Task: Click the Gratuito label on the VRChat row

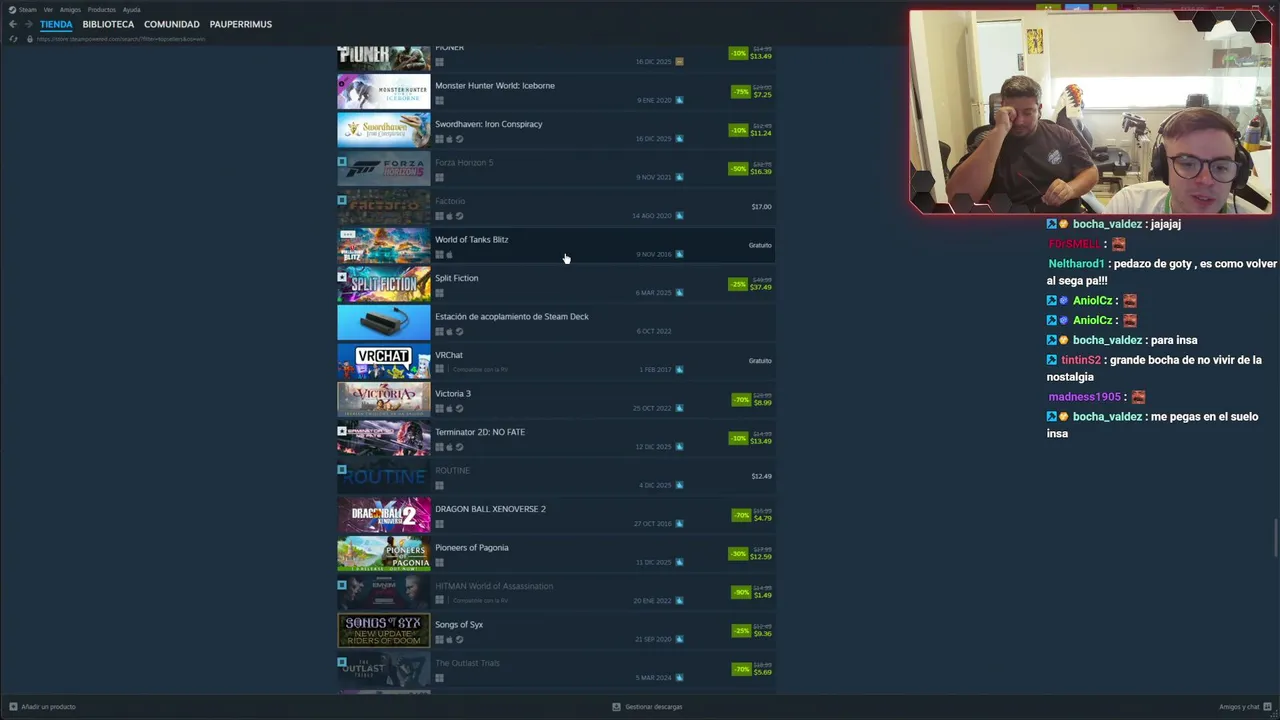Action: click(x=760, y=361)
